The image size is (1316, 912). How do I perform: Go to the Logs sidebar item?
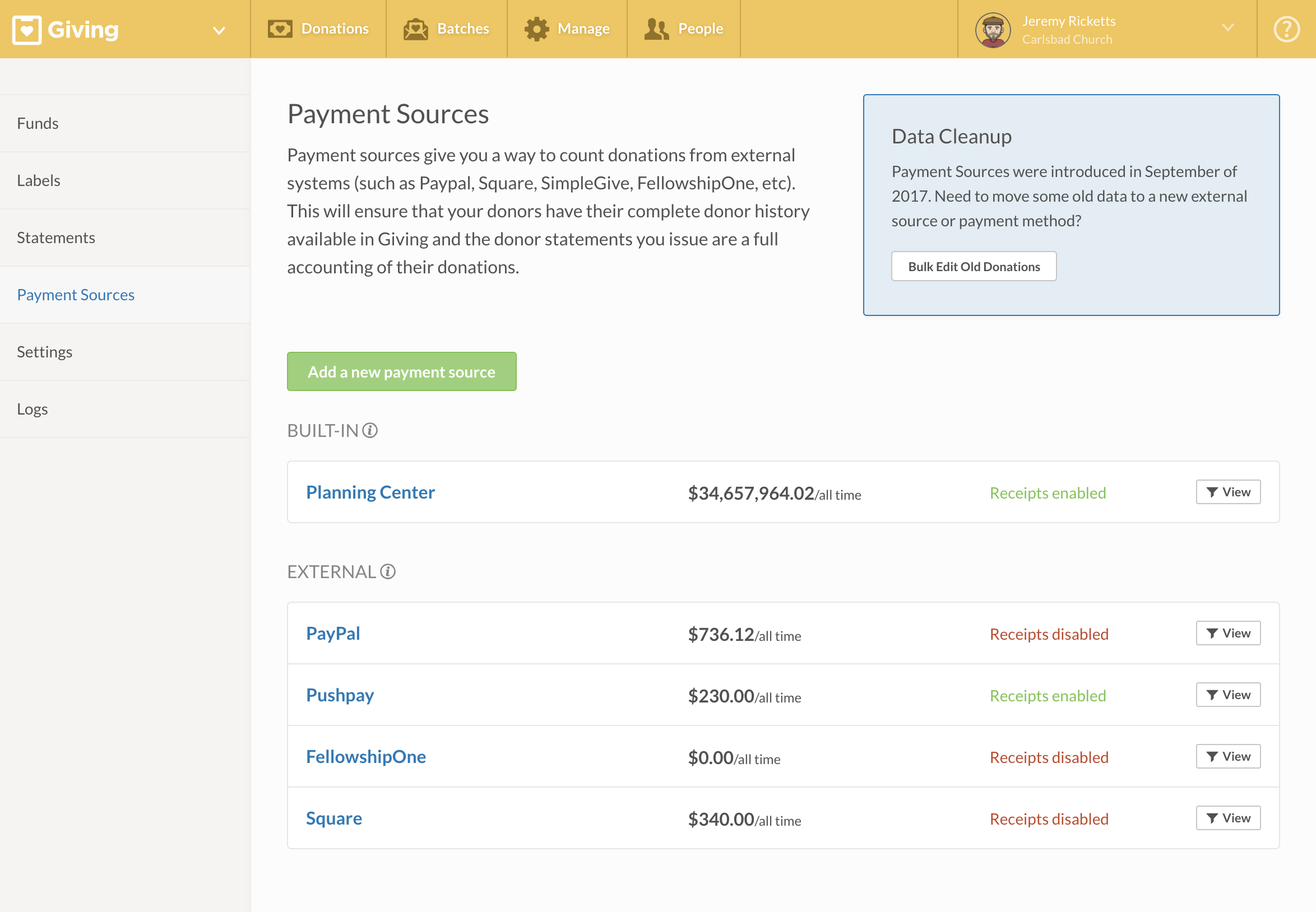[33, 408]
